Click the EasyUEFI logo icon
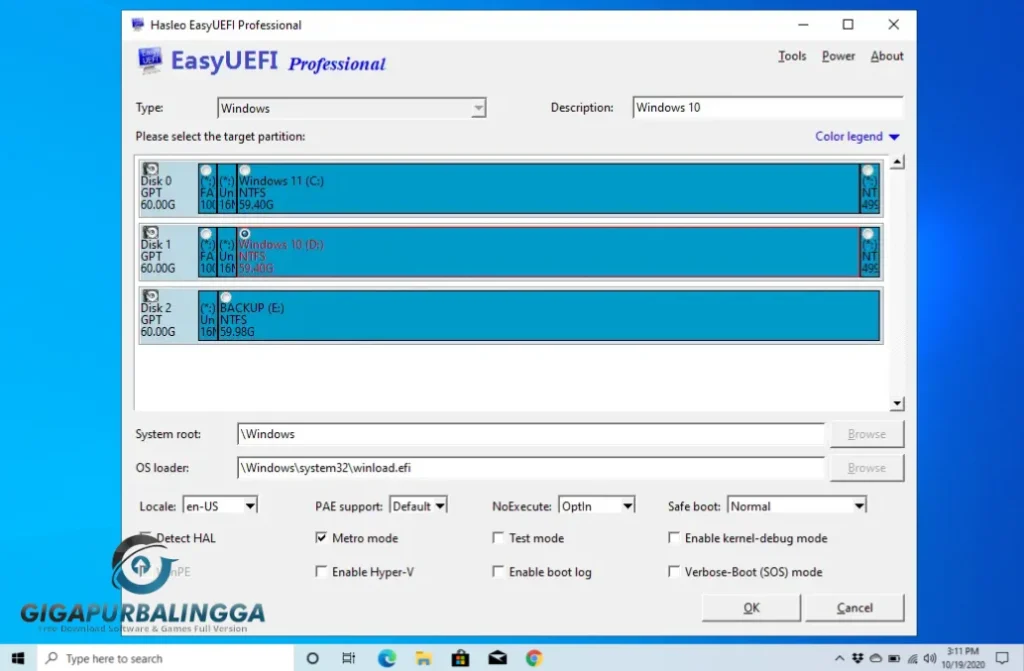This screenshot has height=671, width=1024. pyautogui.click(x=150, y=61)
